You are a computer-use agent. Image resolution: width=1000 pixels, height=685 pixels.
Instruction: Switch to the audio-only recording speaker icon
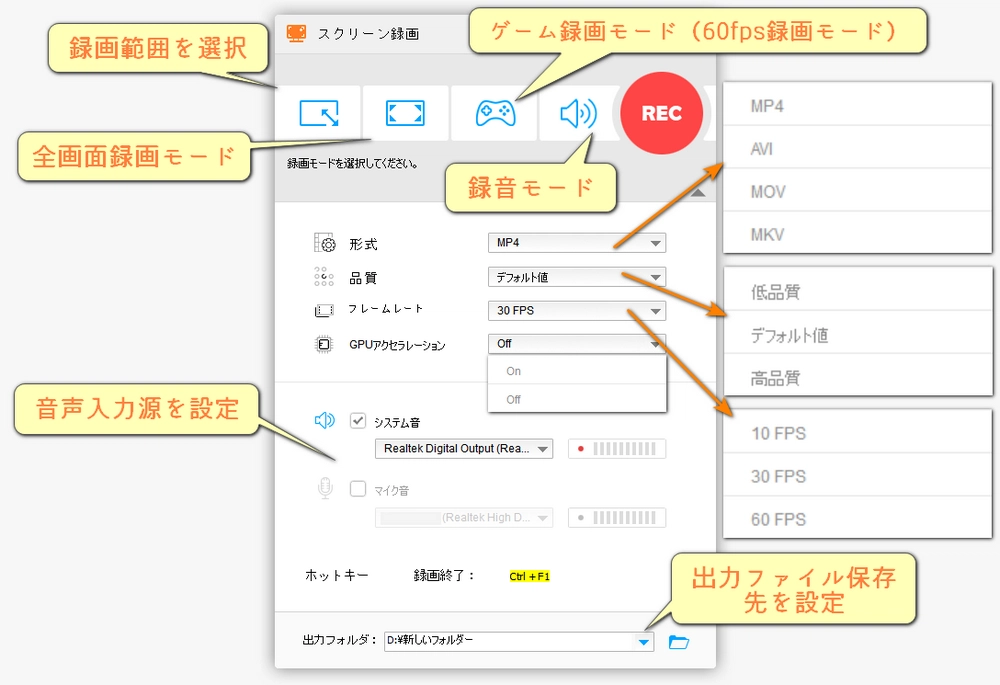pyautogui.click(x=577, y=114)
